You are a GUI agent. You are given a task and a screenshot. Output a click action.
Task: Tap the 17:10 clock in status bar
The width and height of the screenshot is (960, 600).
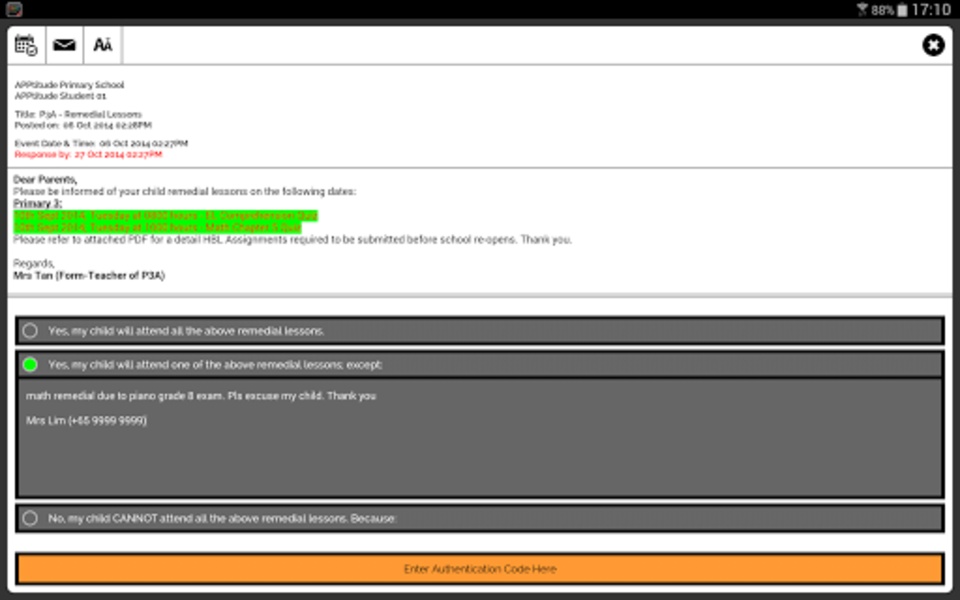(x=931, y=10)
